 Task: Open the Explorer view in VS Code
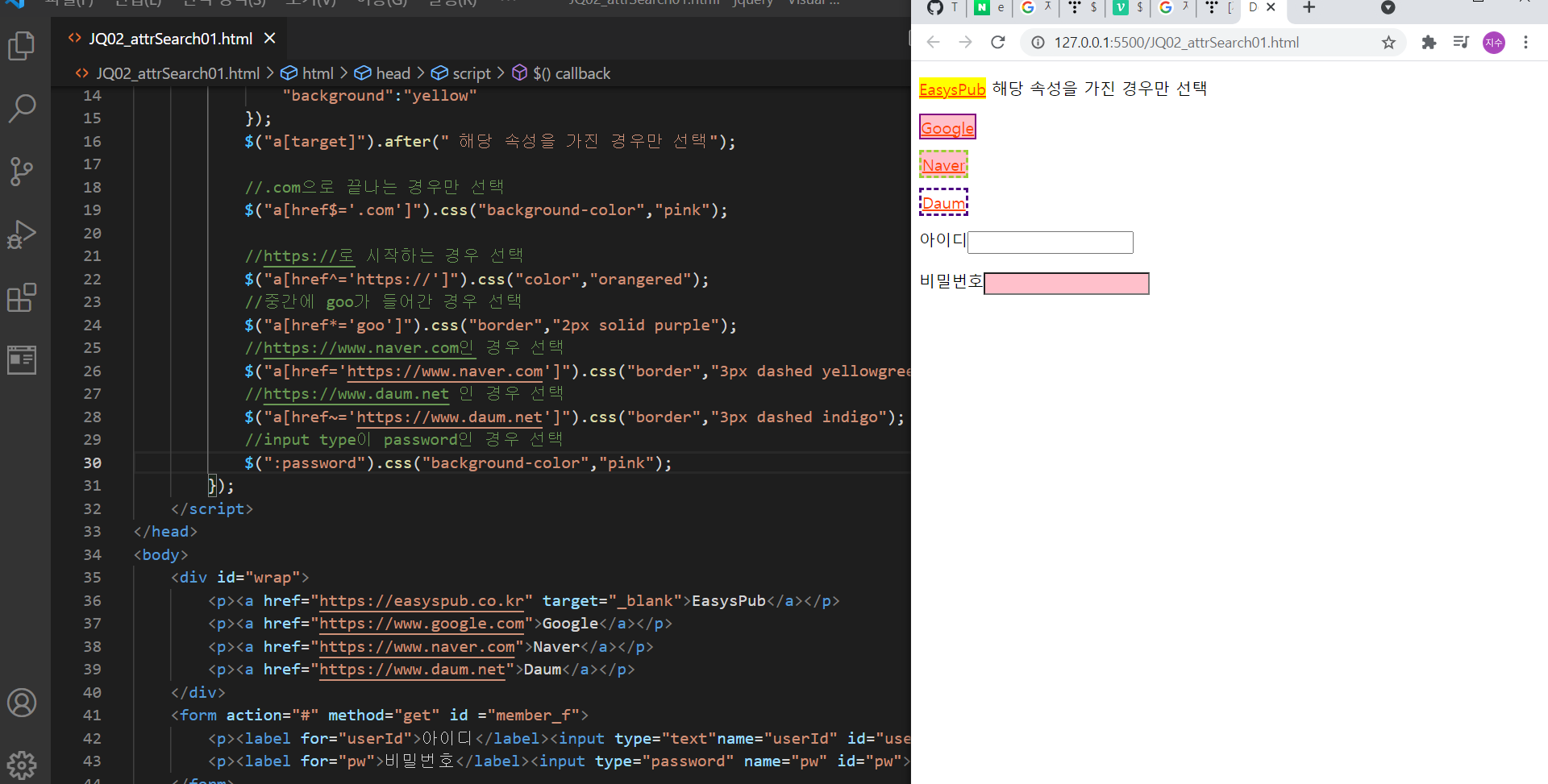pyautogui.click(x=22, y=46)
